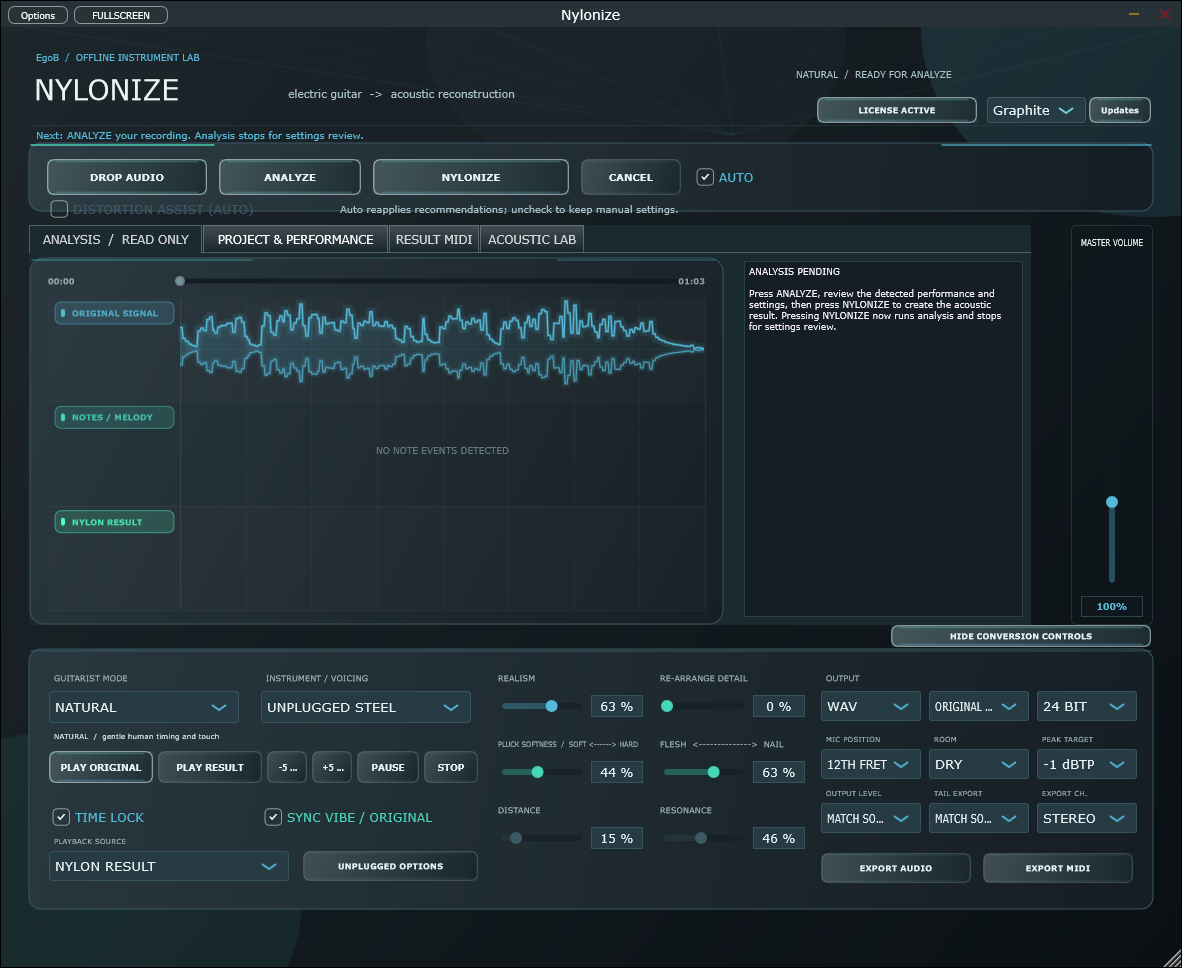Click the Distance slider handle

coord(516,838)
